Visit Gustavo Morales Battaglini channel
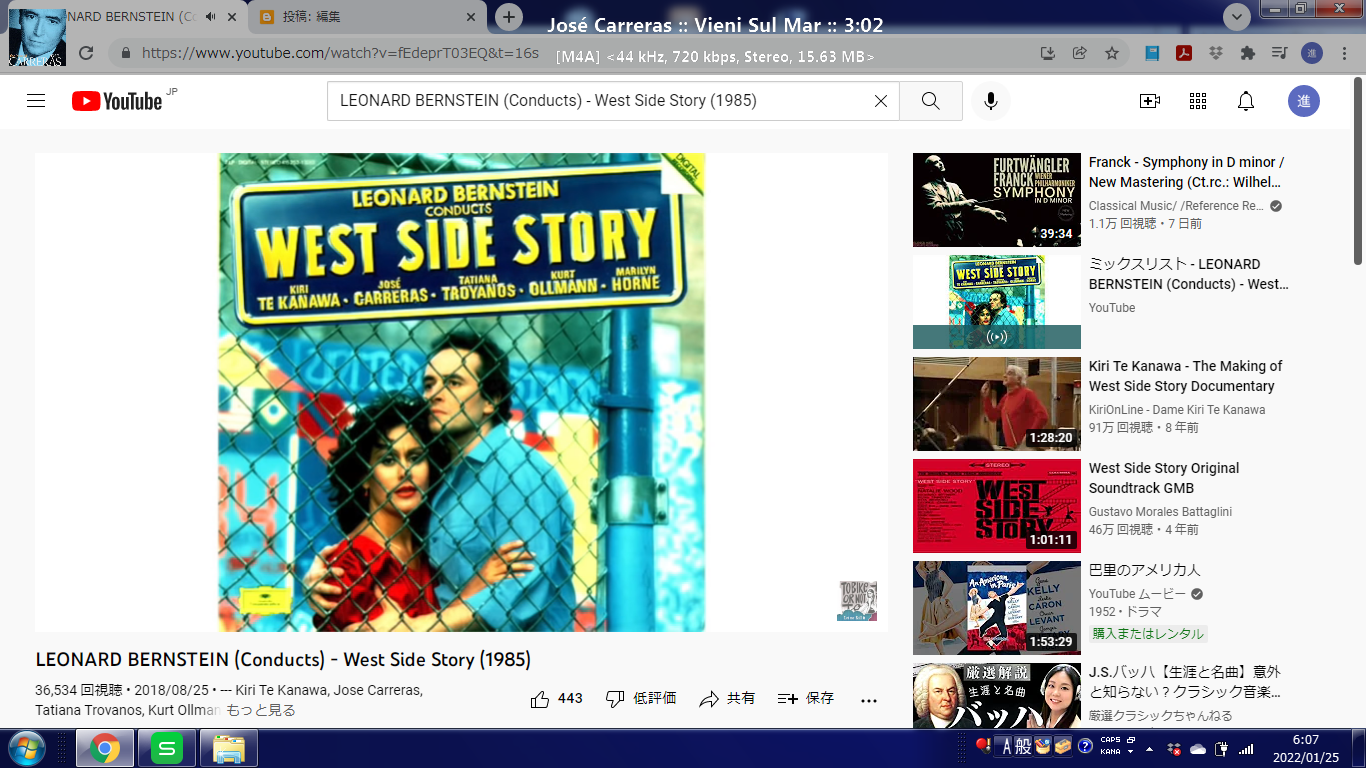The image size is (1366, 768). pos(1160,512)
